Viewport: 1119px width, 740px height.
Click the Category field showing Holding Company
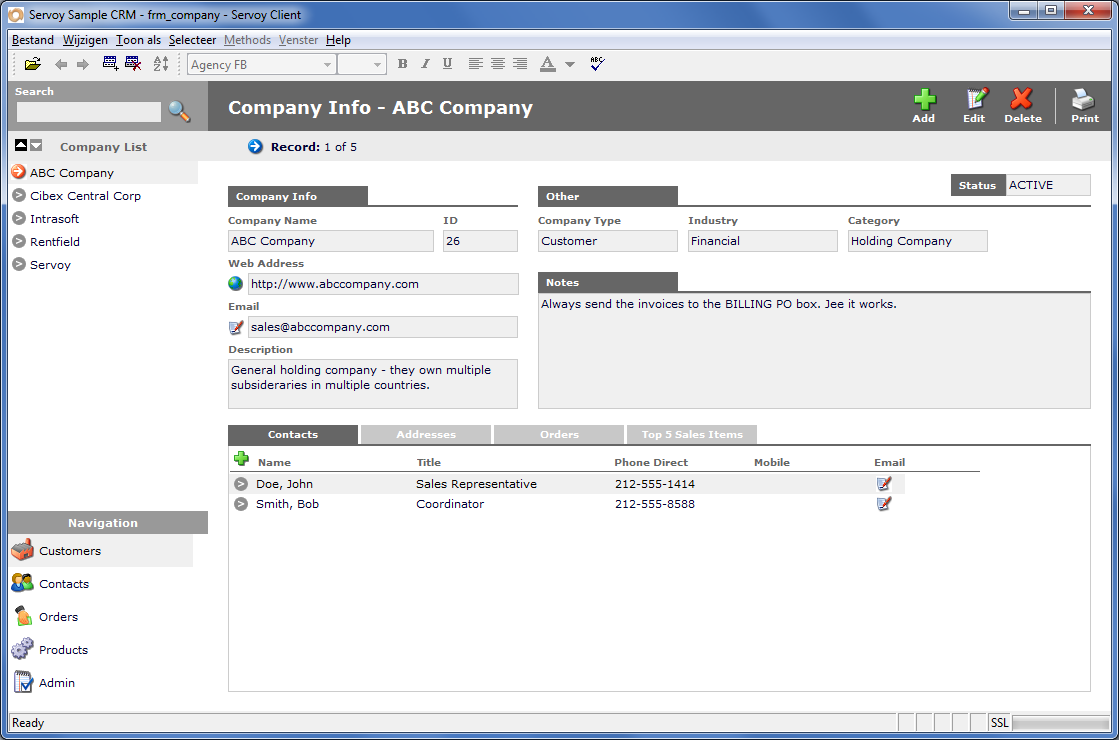pos(918,241)
